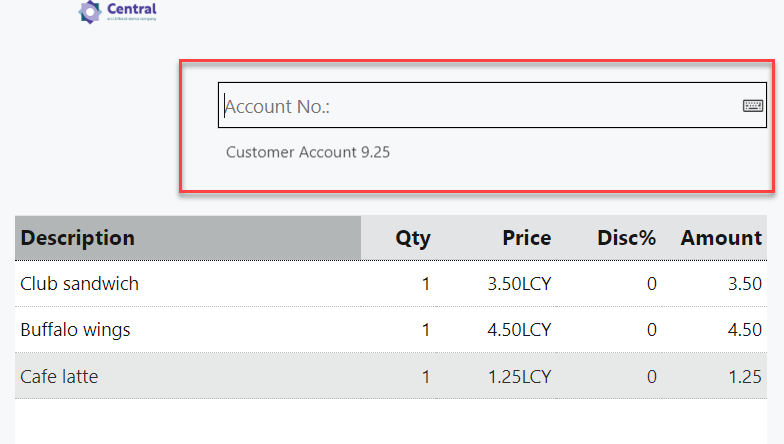This screenshot has height=444, width=784.
Task: Click the 1.25LCY price cell
Action: pyautogui.click(x=519, y=377)
